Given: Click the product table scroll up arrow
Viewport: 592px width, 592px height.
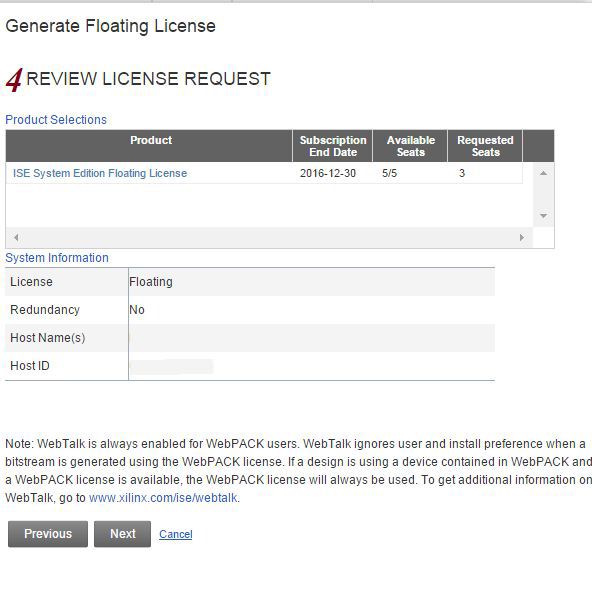Looking at the screenshot, I should click(543, 173).
